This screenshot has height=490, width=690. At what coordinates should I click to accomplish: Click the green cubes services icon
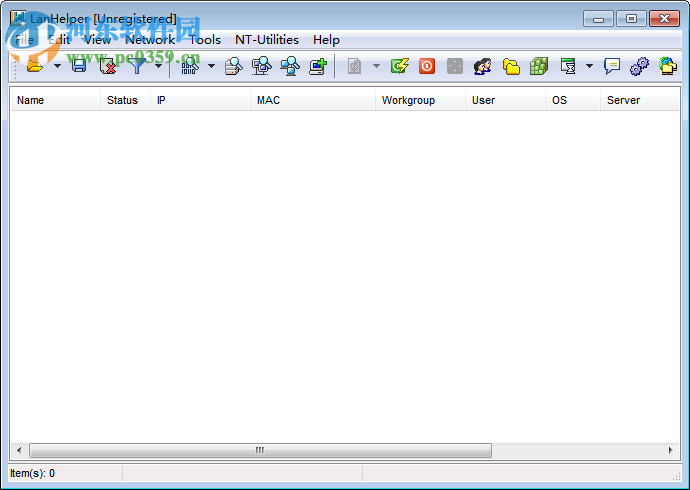click(x=539, y=66)
